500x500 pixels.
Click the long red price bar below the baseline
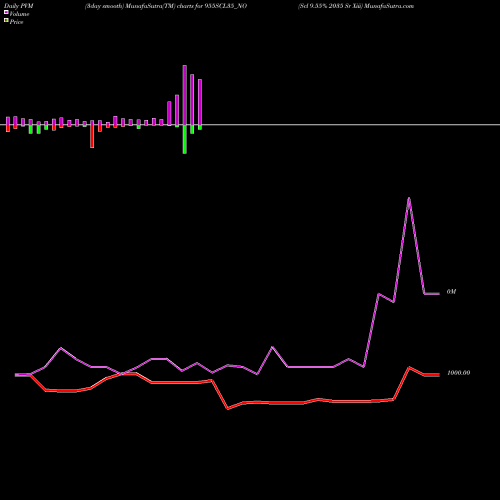[92, 136]
